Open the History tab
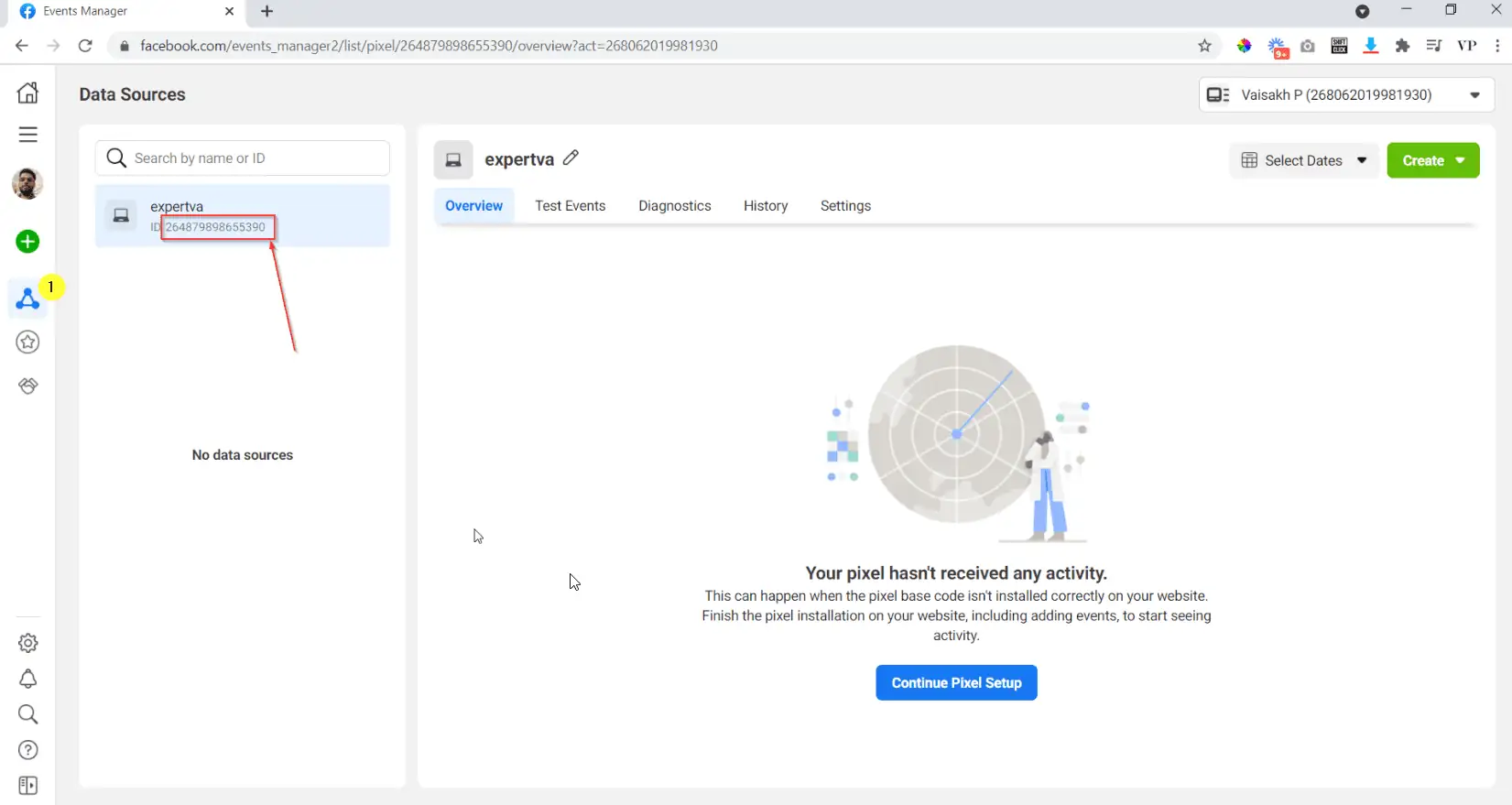This screenshot has width=1512, height=805. [x=765, y=206]
